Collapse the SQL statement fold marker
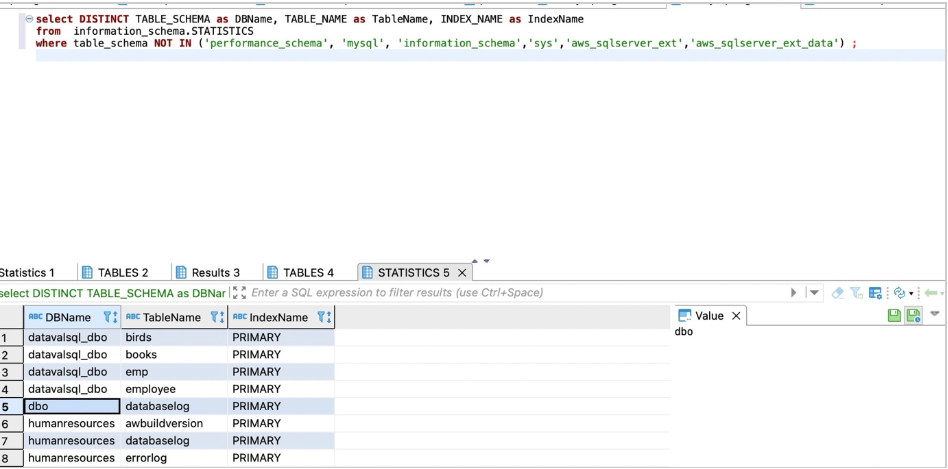948x469 pixels. [x=29, y=19]
